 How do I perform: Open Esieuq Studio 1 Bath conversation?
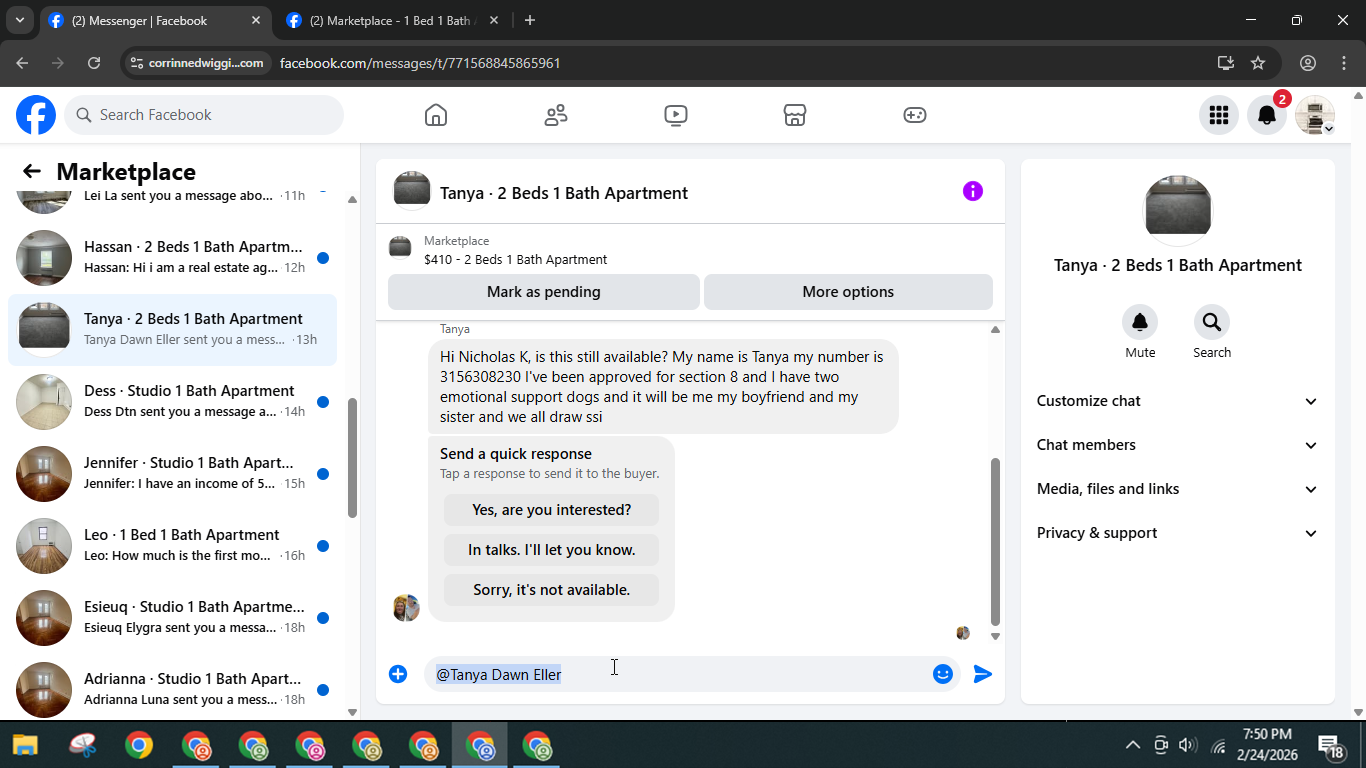(x=172, y=618)
